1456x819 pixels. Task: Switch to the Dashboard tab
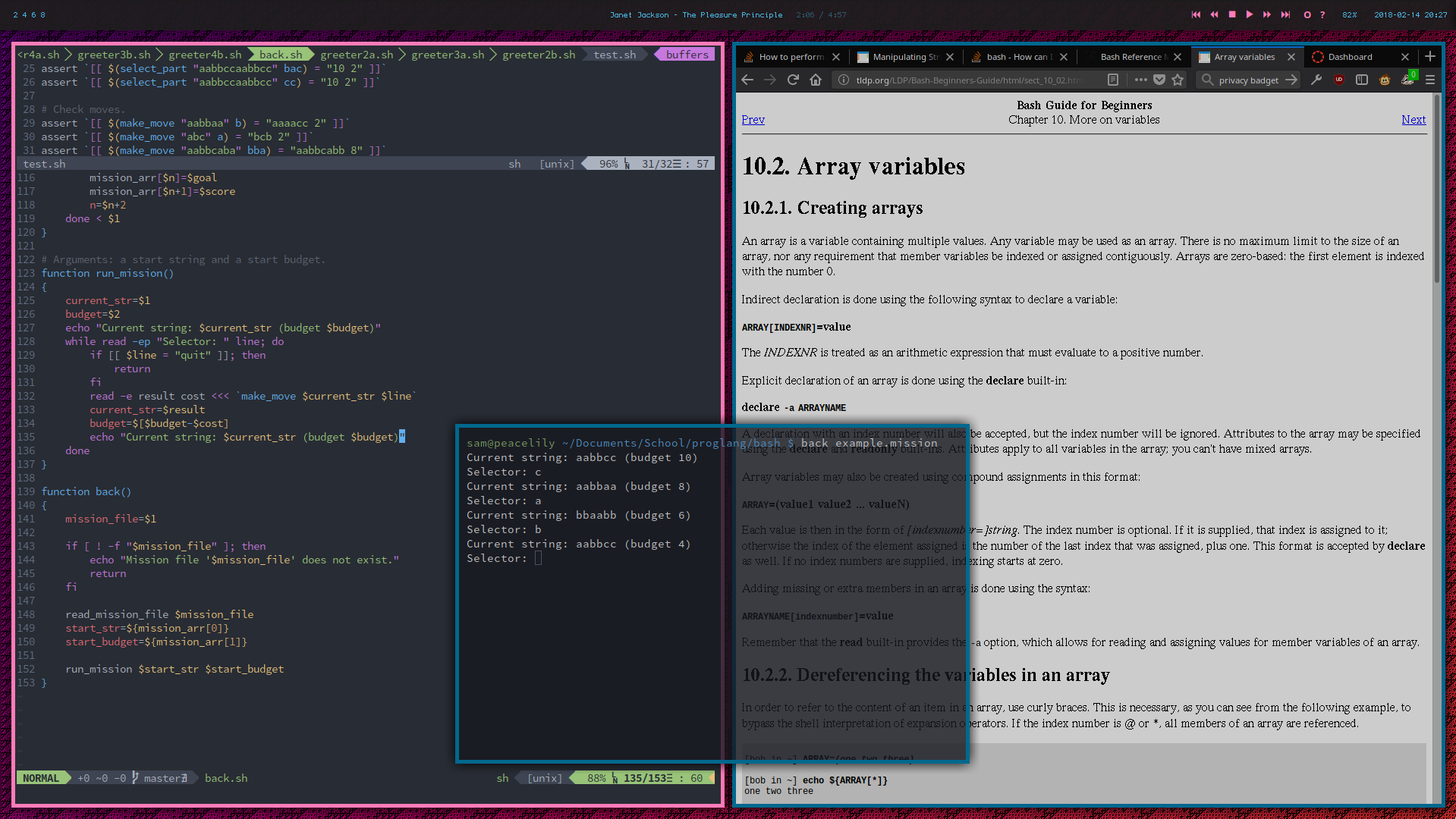tap(1350, 57)
